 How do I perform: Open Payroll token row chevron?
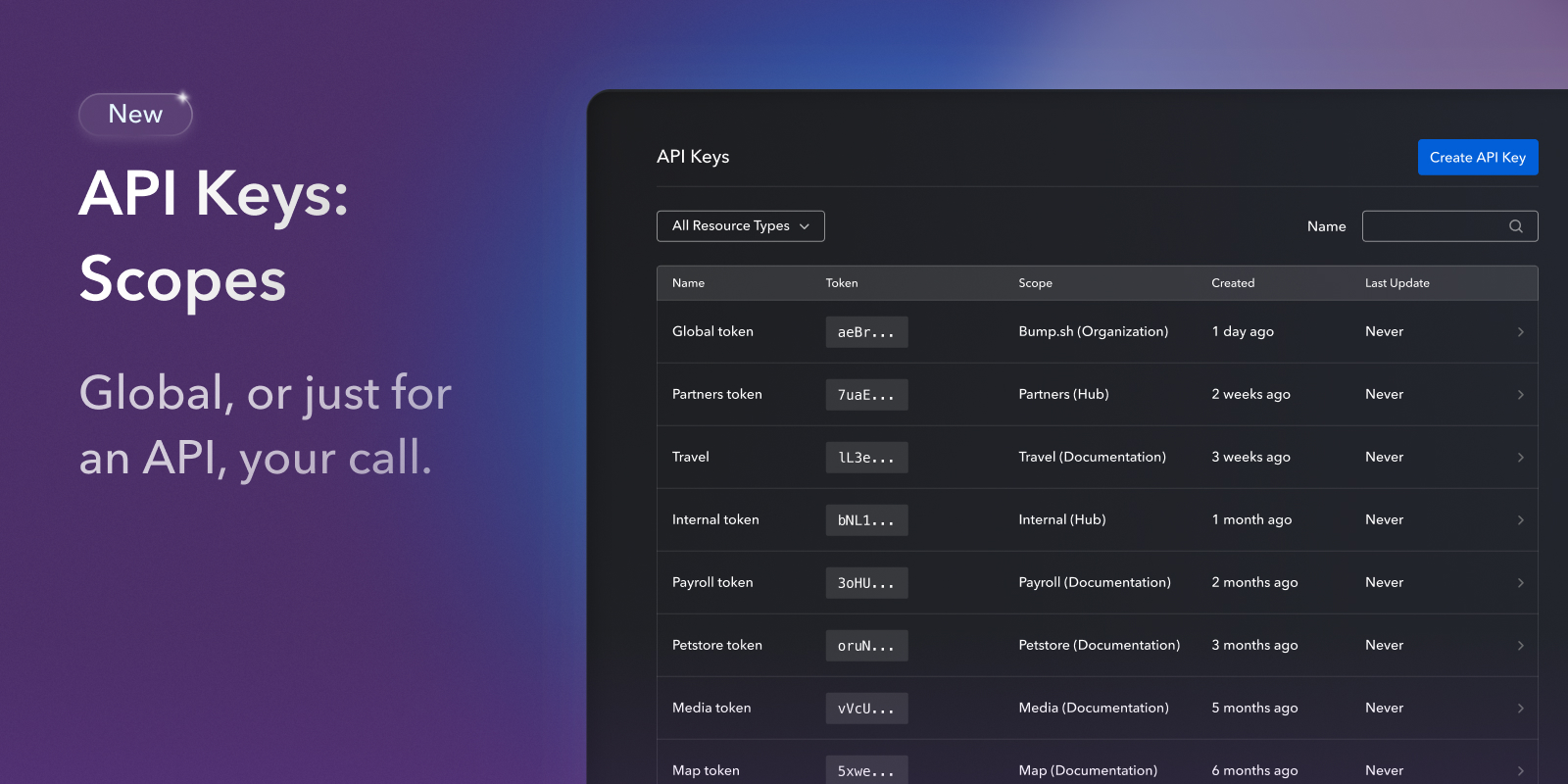click(x=1521, y=583)
